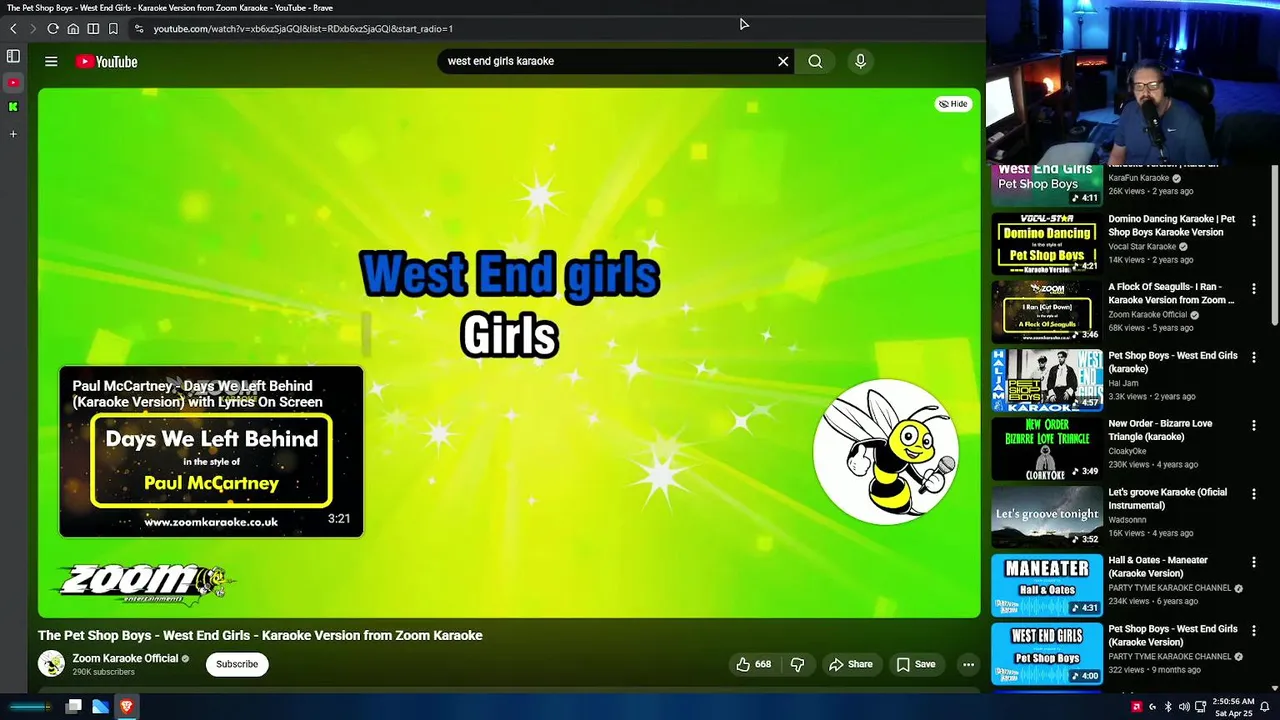Open 'New Order - Bizarre Love Triangle (karaoke)' title

coord(1160,430)
